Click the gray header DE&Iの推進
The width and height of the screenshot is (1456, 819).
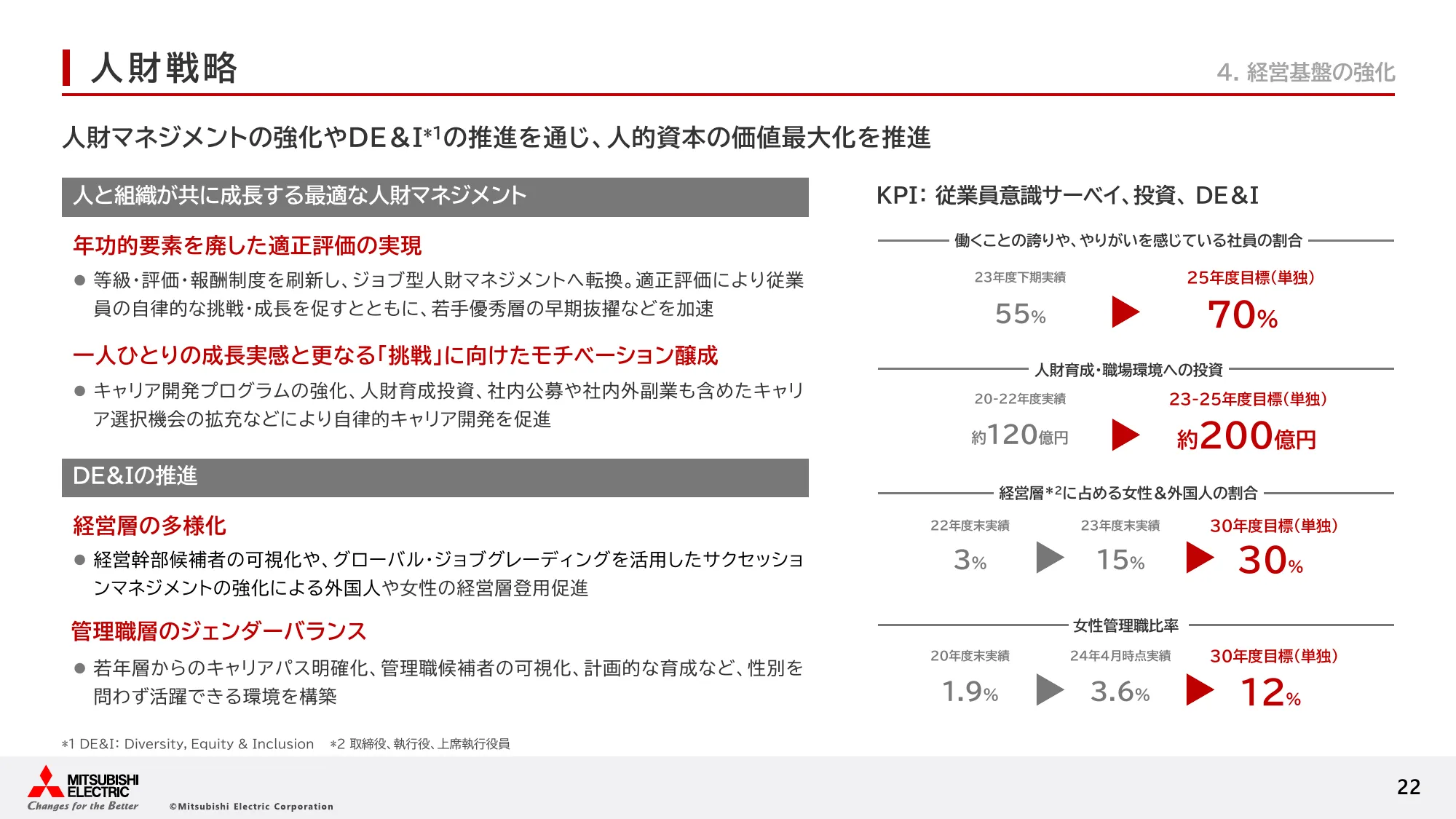435,478
